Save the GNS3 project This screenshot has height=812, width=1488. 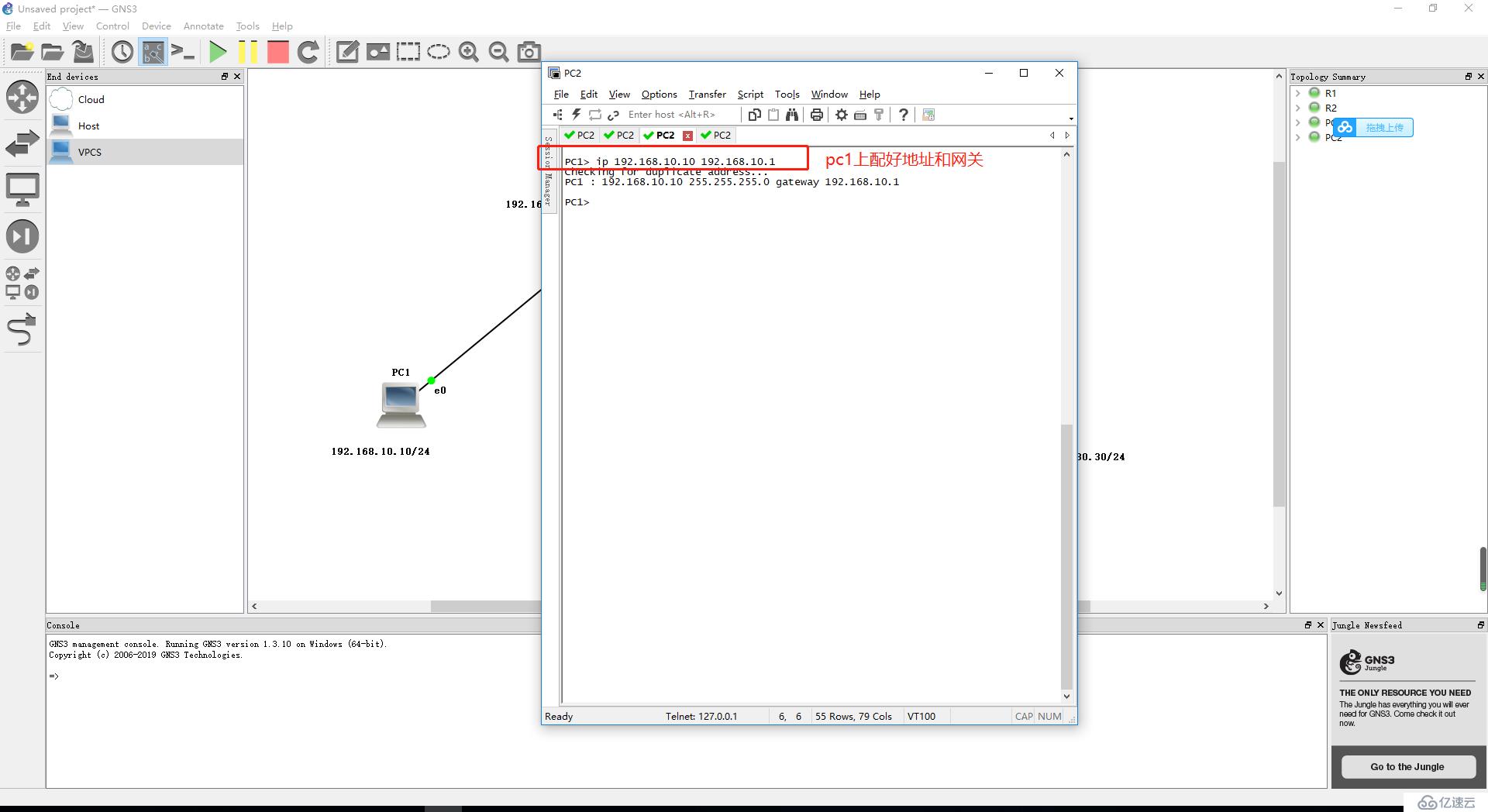(x=83, y=52)
